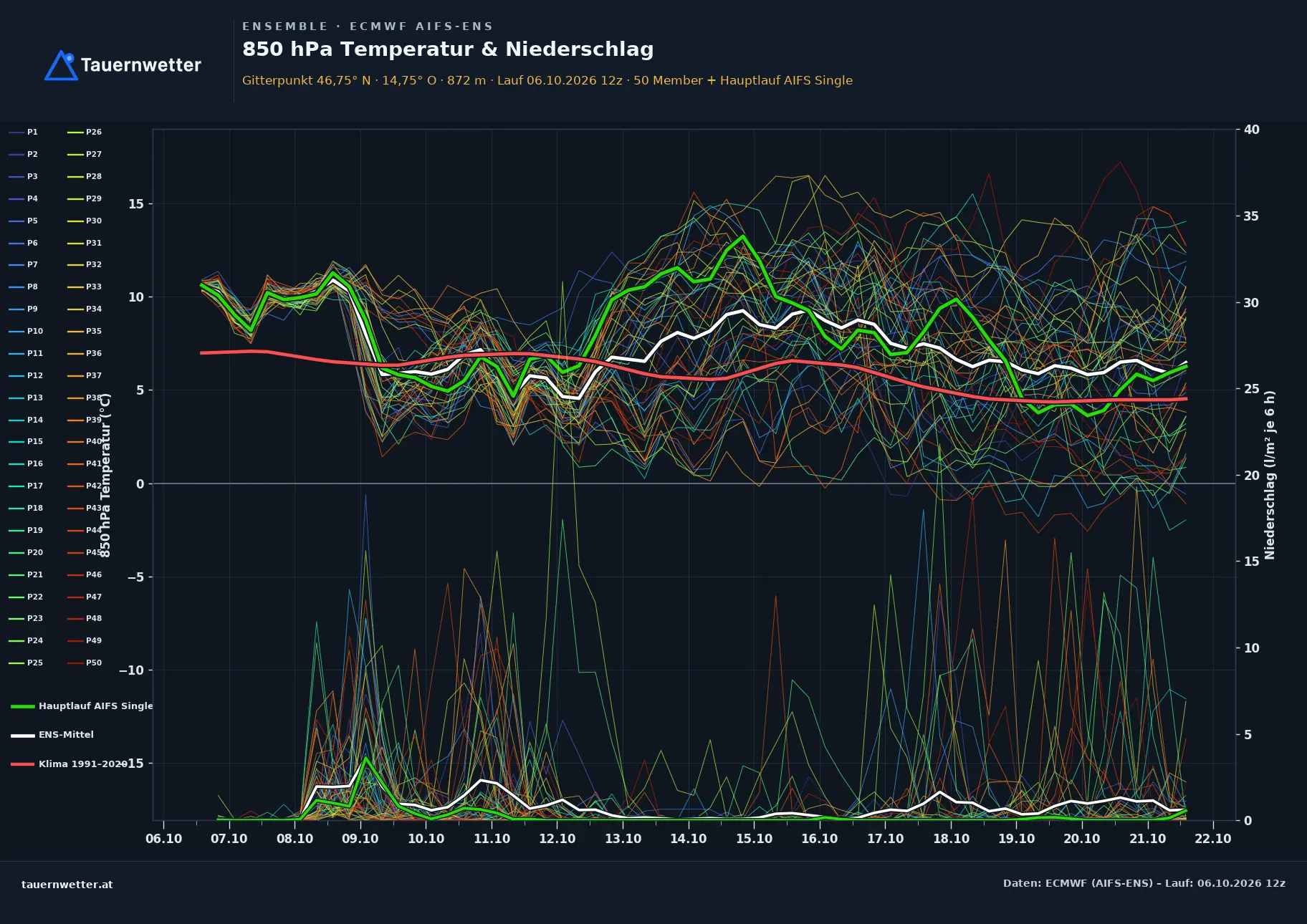Select the ENS-Mittel legend entry

[52, 735]
